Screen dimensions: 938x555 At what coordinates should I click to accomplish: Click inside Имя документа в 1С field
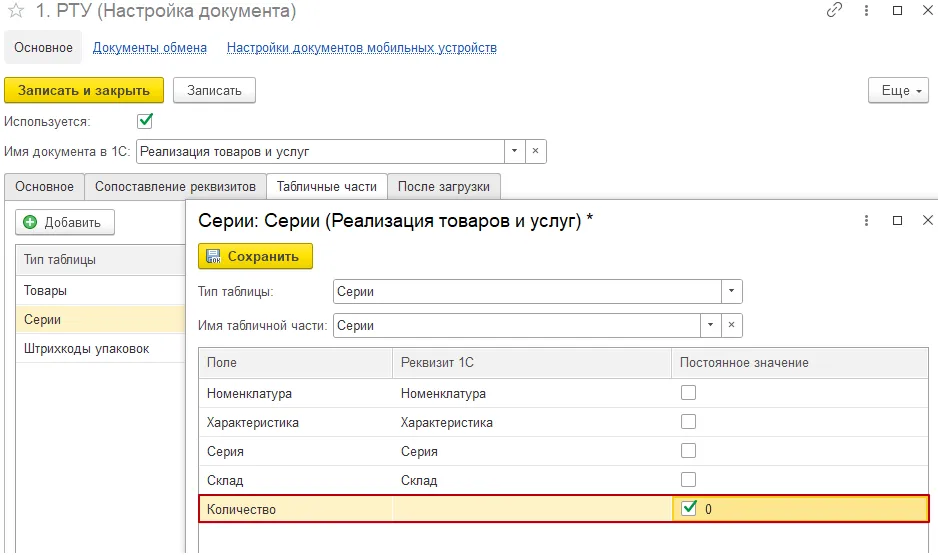point(321,151)
